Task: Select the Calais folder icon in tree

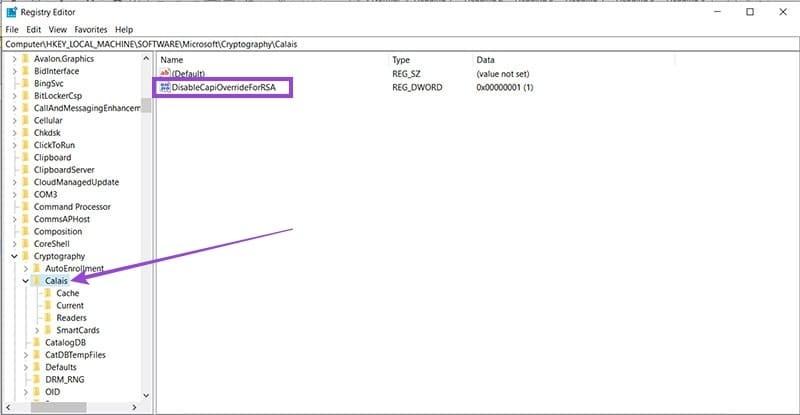Action: coord(37,281)
